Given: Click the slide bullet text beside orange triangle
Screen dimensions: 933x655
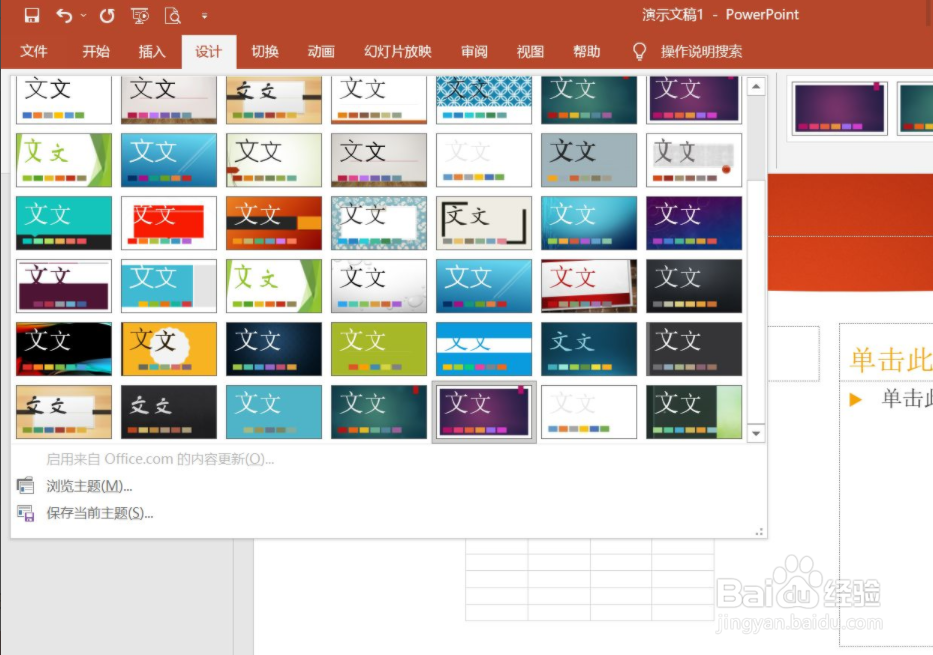Looking at the screenshot, I should tap(907, 399).
